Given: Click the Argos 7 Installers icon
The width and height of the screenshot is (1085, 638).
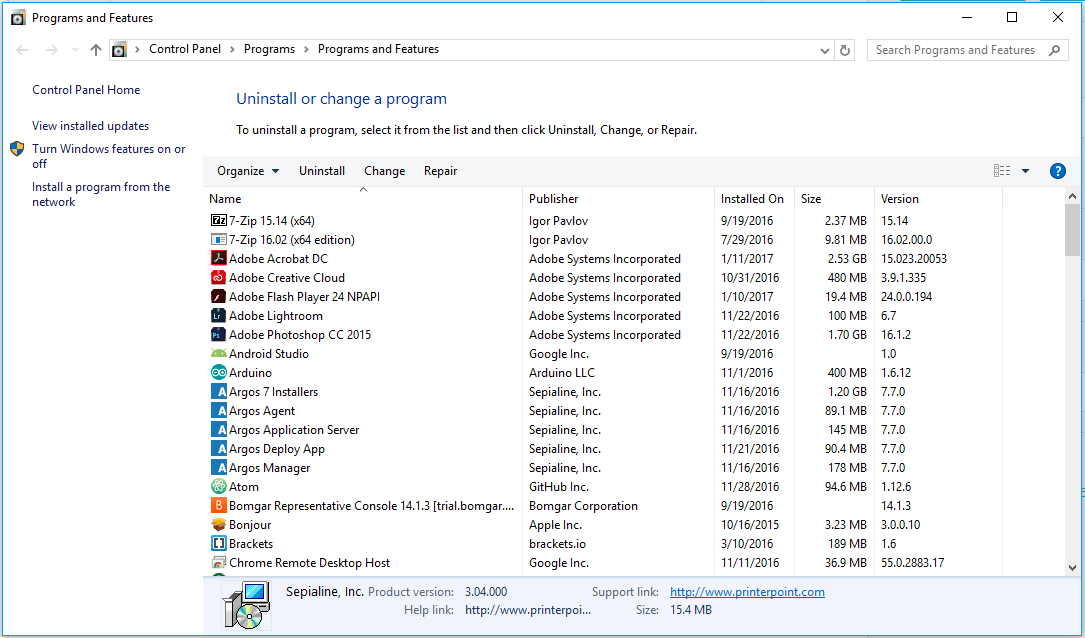Looking at the screenshot, I should tap(218, 392).
